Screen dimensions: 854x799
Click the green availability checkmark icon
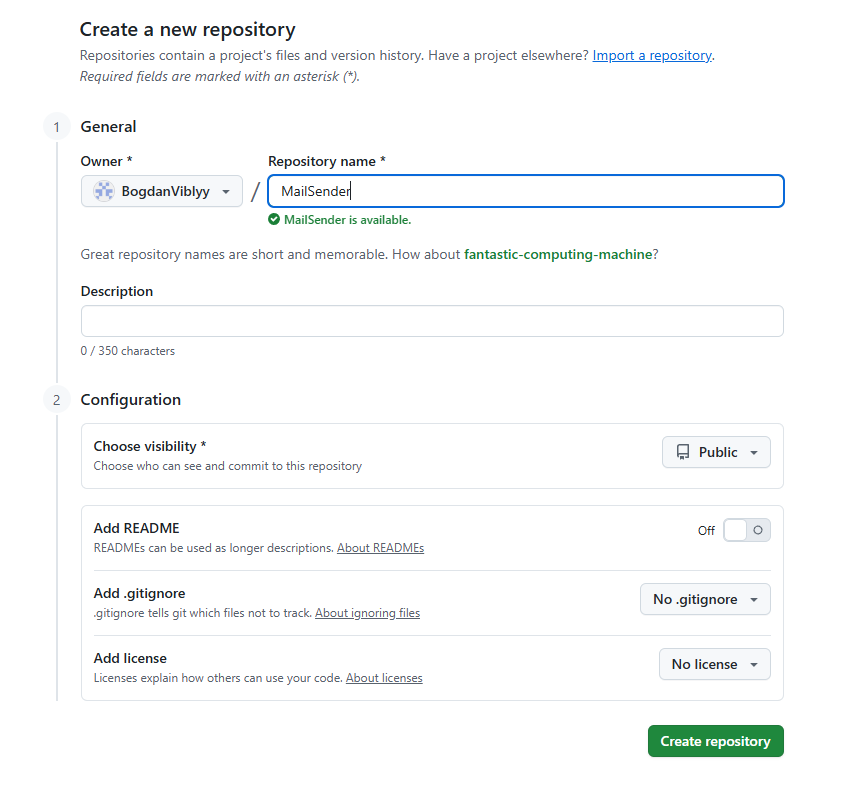click(x=274, y=220)
